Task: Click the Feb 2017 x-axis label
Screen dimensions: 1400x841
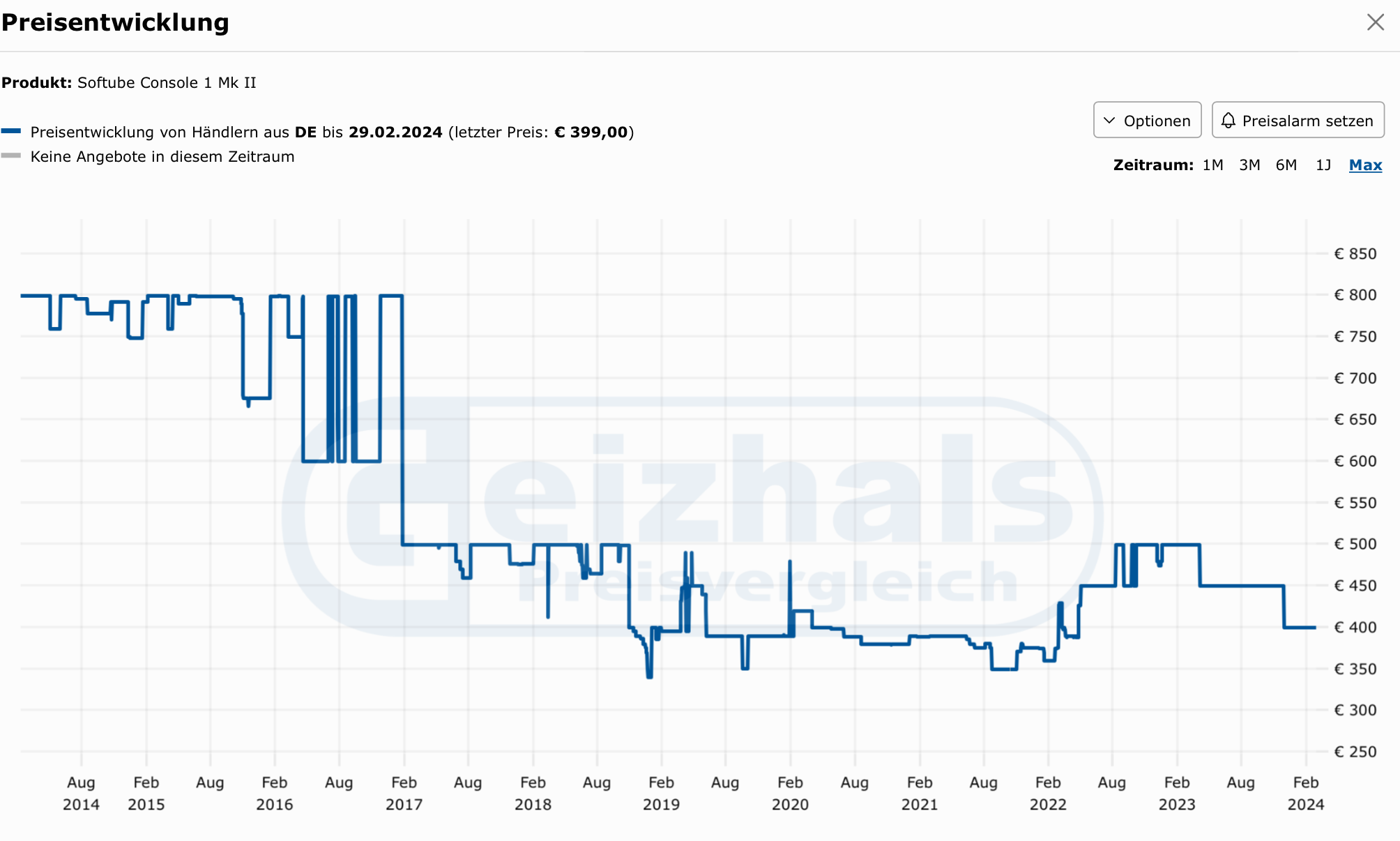Action: (404, 793)
